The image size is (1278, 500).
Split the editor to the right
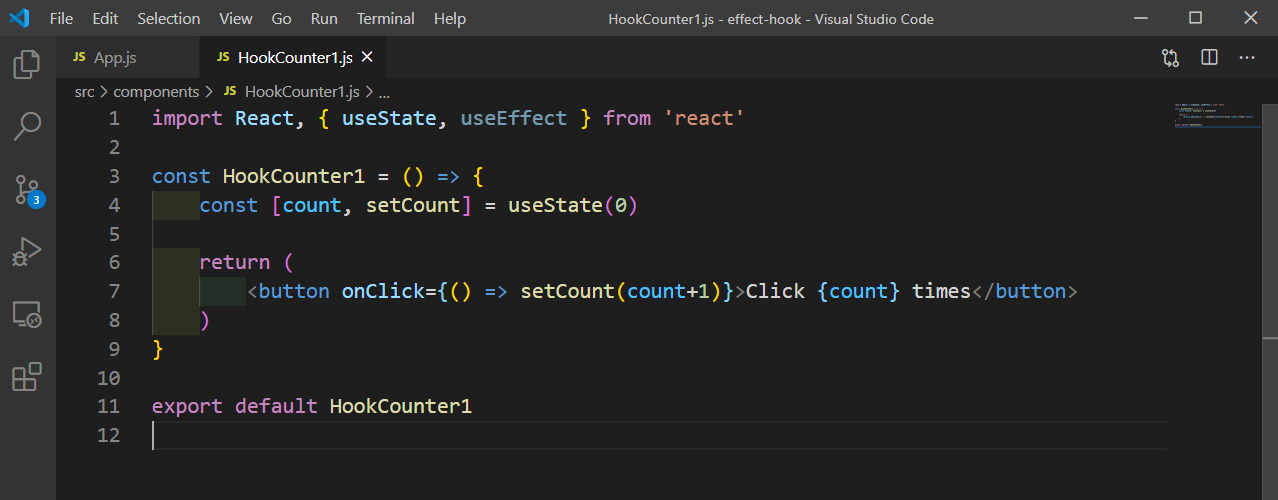point(1209,58)
